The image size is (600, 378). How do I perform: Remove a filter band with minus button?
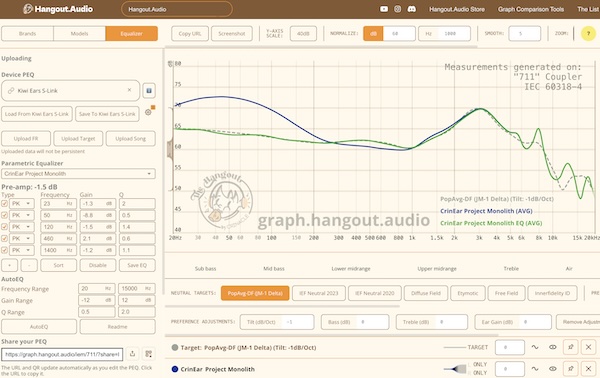(29, 265)
